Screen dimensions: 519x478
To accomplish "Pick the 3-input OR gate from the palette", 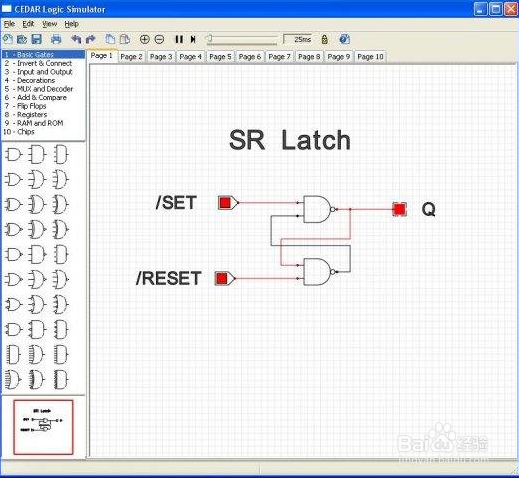I will [37, 179].
